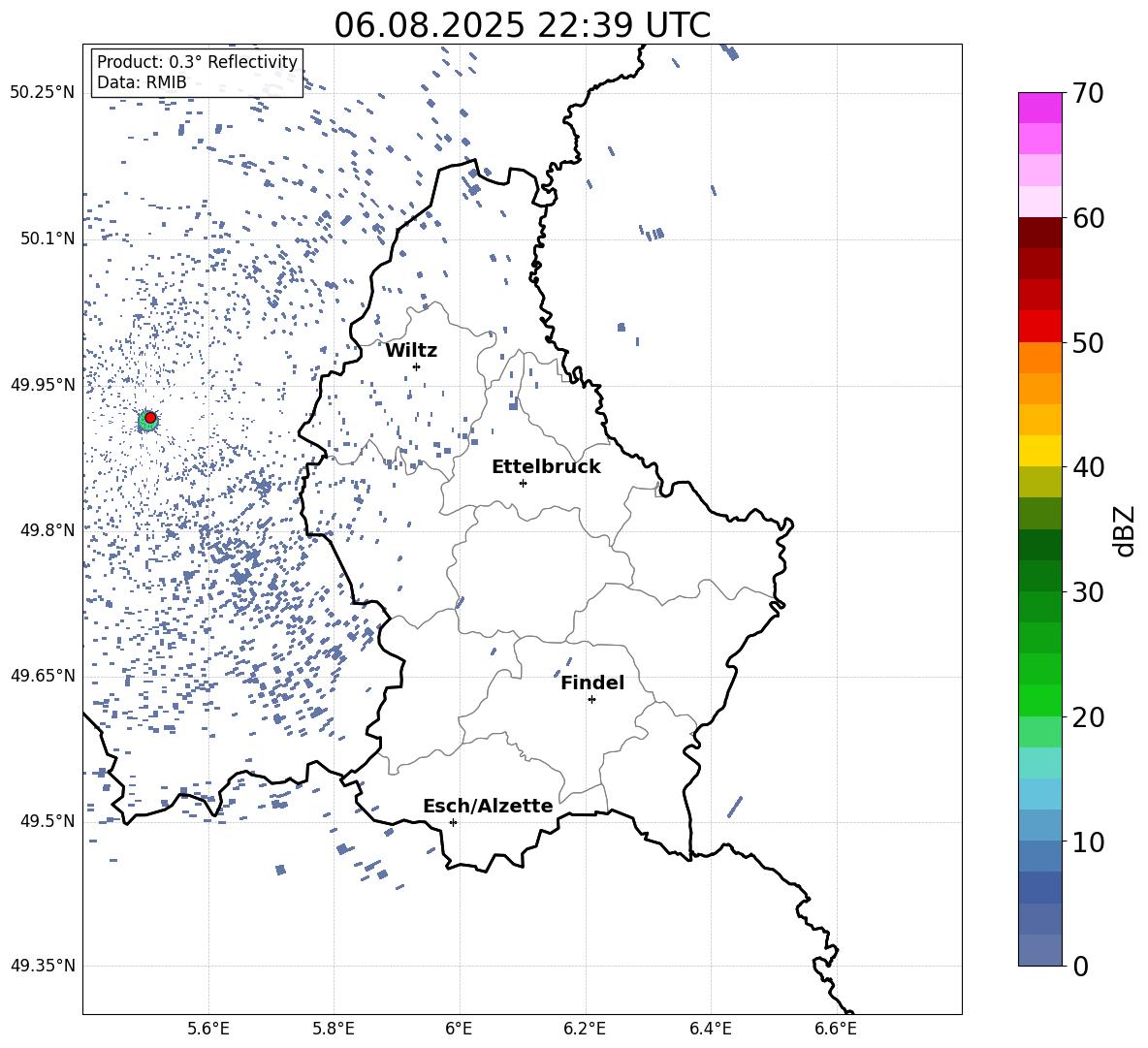Image resolution: width=1148 pixels, height=1048 pixels.
Task: Click the bright green colorbar segment above 20
Action: click(1039, 701)
